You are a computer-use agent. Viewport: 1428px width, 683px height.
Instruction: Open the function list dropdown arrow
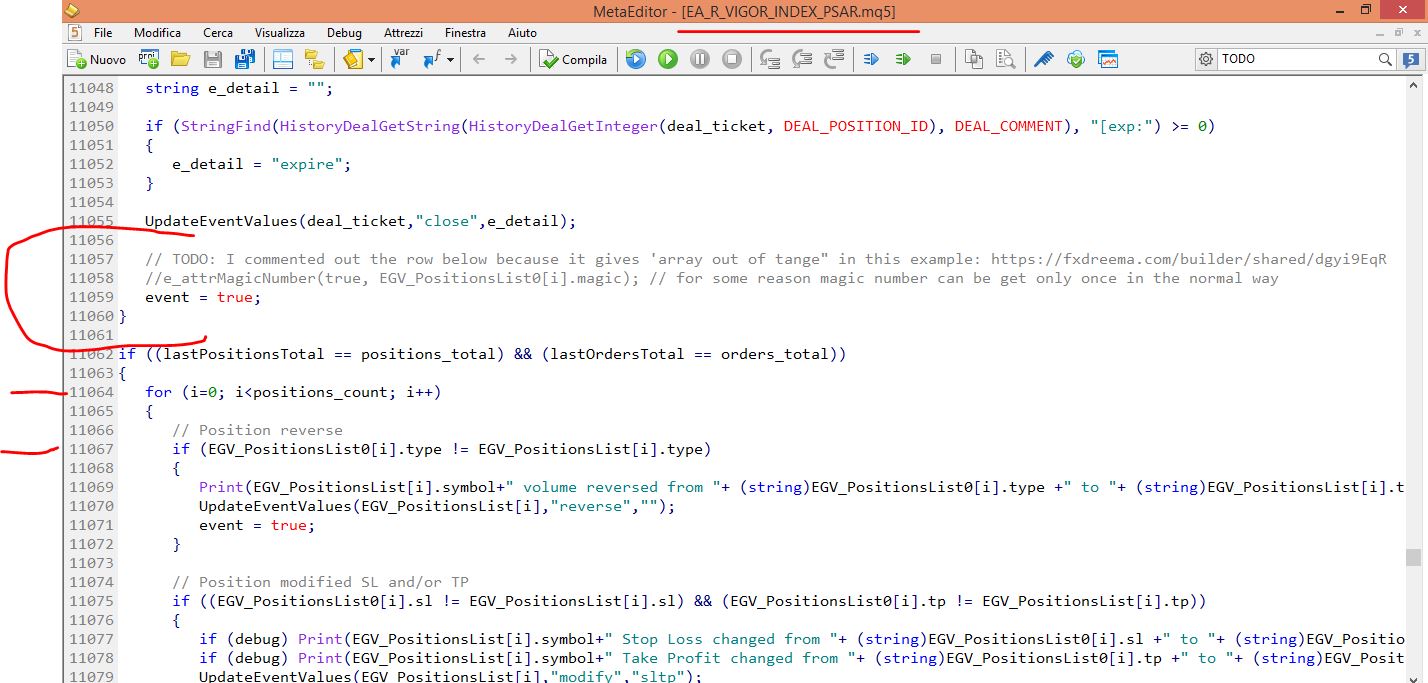pyautogui.click(x=450, y=60)
